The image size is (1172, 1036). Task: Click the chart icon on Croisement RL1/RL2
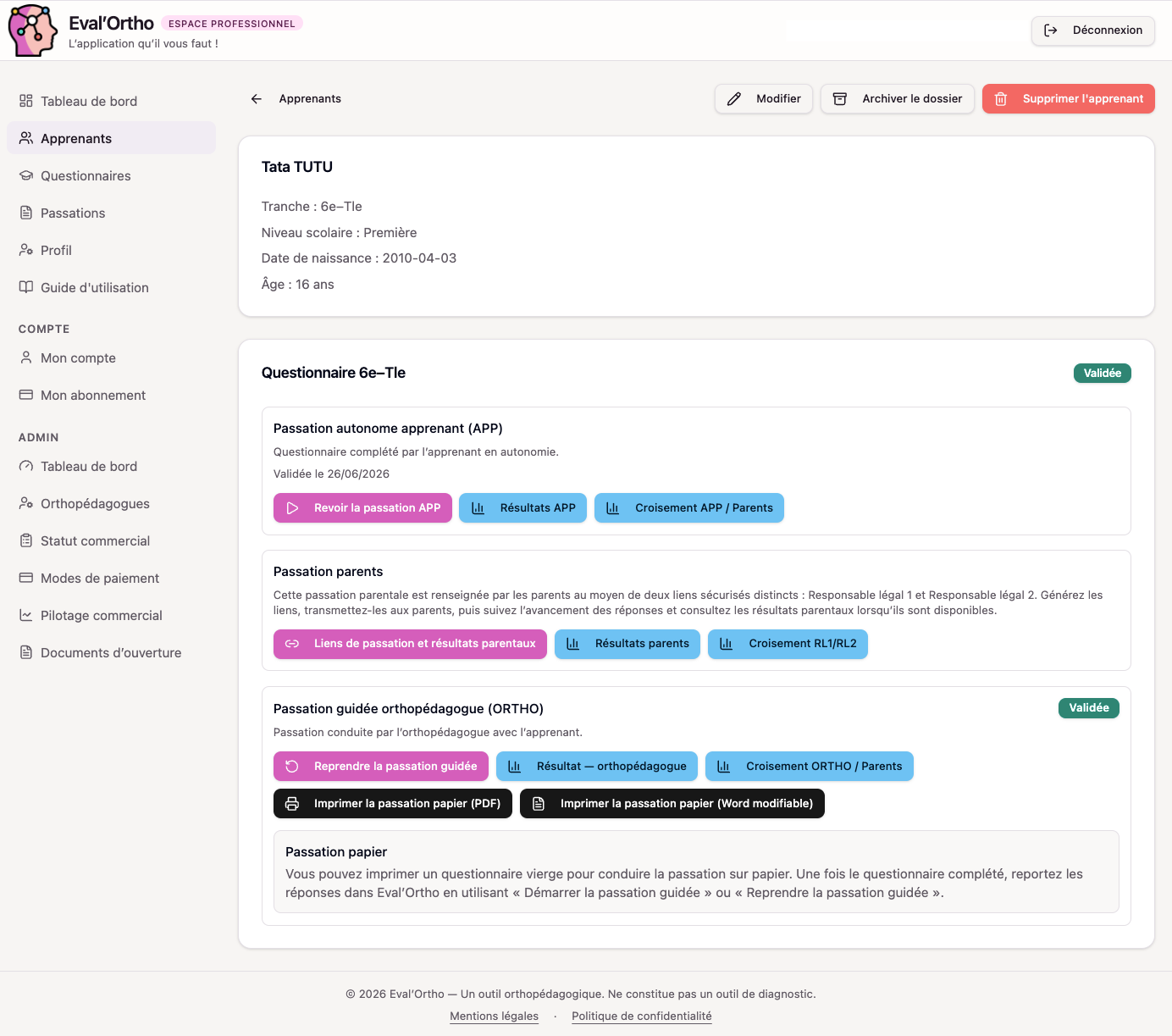(727, 644)
